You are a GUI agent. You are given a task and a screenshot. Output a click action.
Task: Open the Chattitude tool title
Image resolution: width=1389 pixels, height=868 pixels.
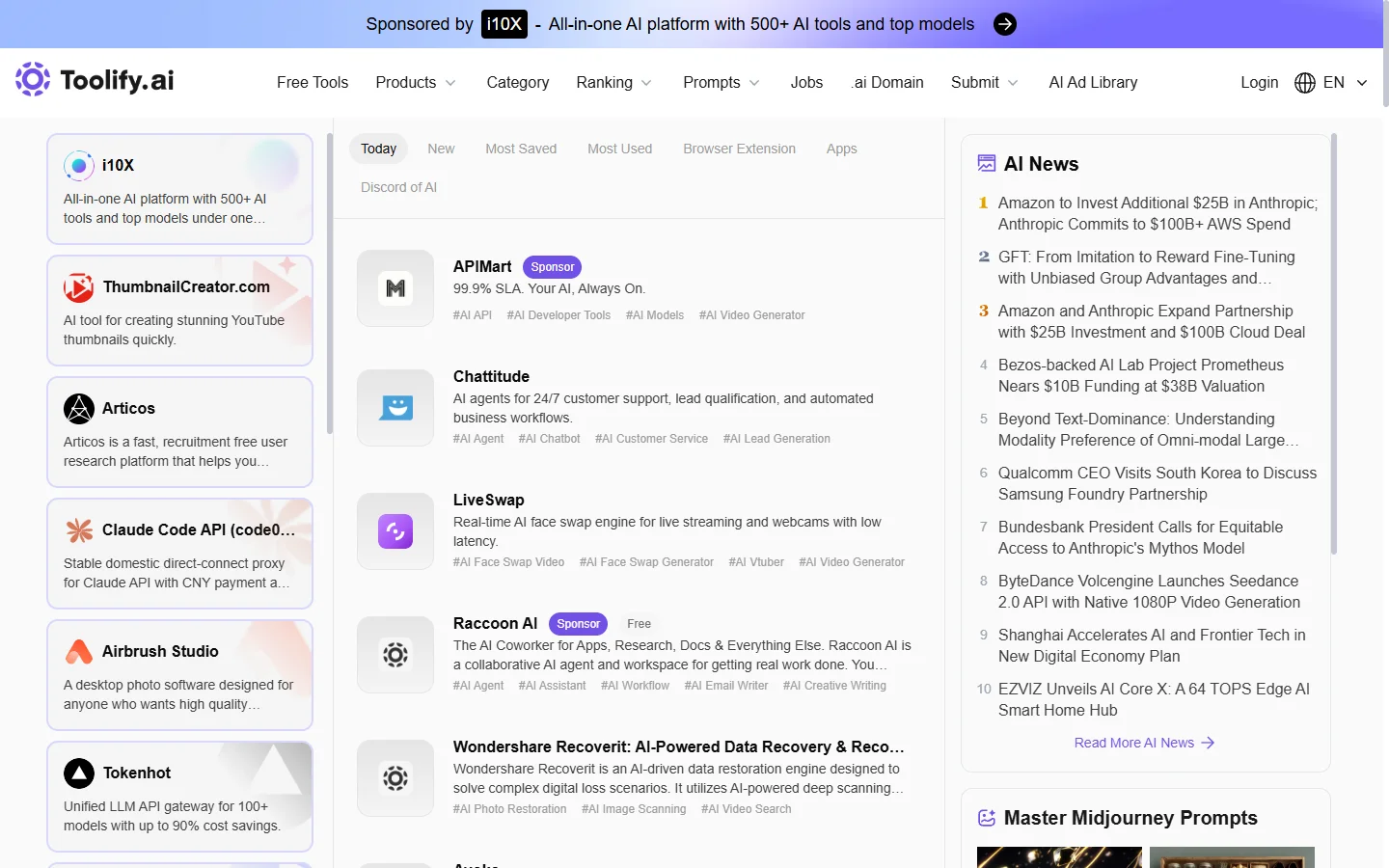[491, 376]
